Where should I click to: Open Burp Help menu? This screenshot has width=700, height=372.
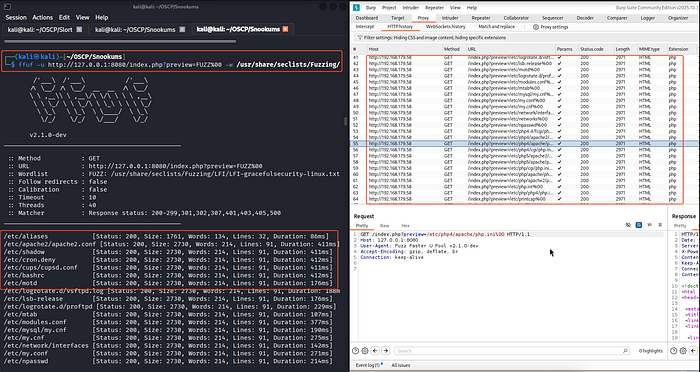coord(472,8)
